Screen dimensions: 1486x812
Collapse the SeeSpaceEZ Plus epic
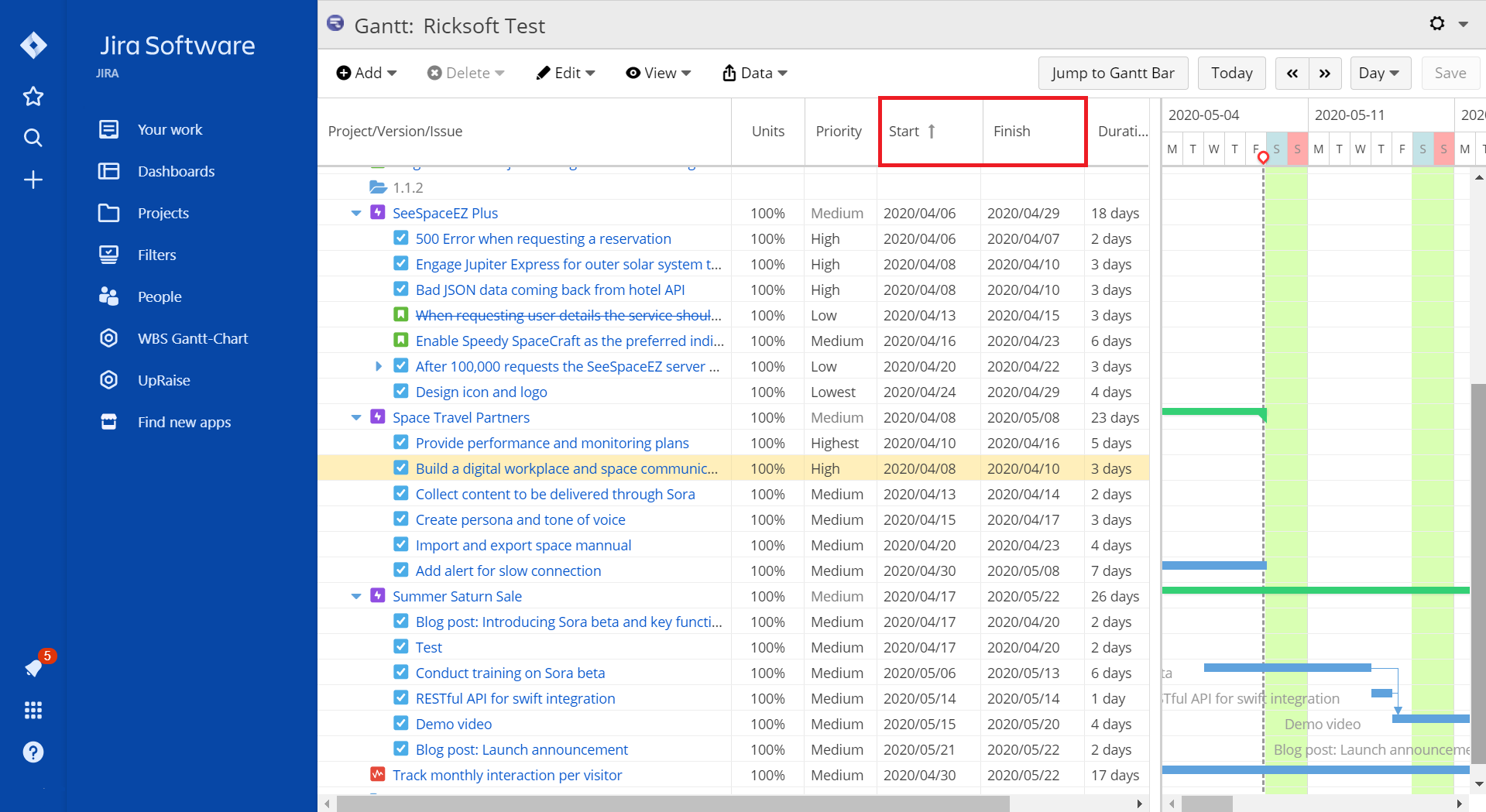coord(356,213)
